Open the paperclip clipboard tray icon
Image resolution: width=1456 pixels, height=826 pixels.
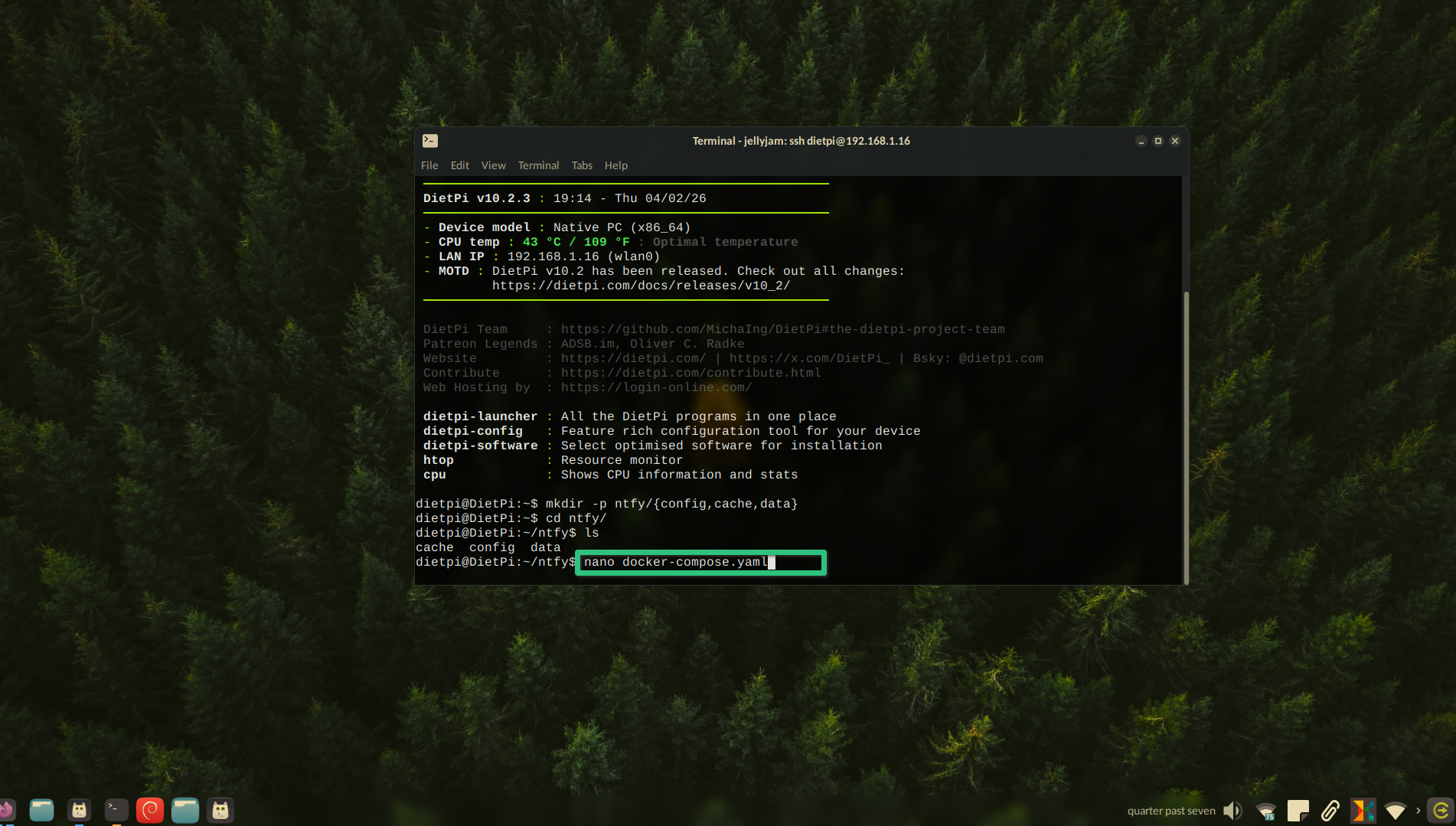click(1330, 811)
